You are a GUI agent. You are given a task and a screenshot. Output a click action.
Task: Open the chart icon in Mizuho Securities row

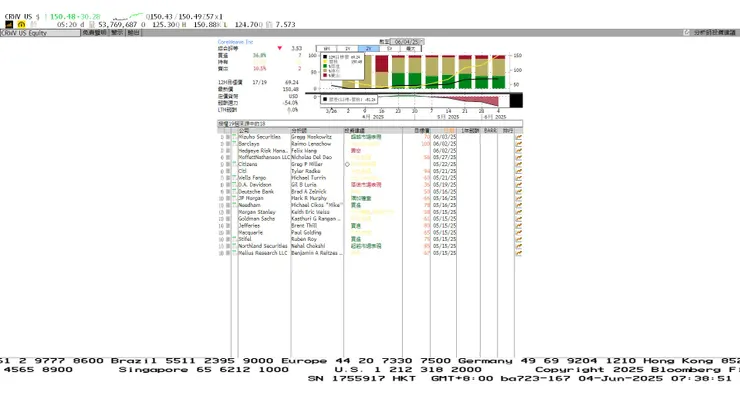519,137
